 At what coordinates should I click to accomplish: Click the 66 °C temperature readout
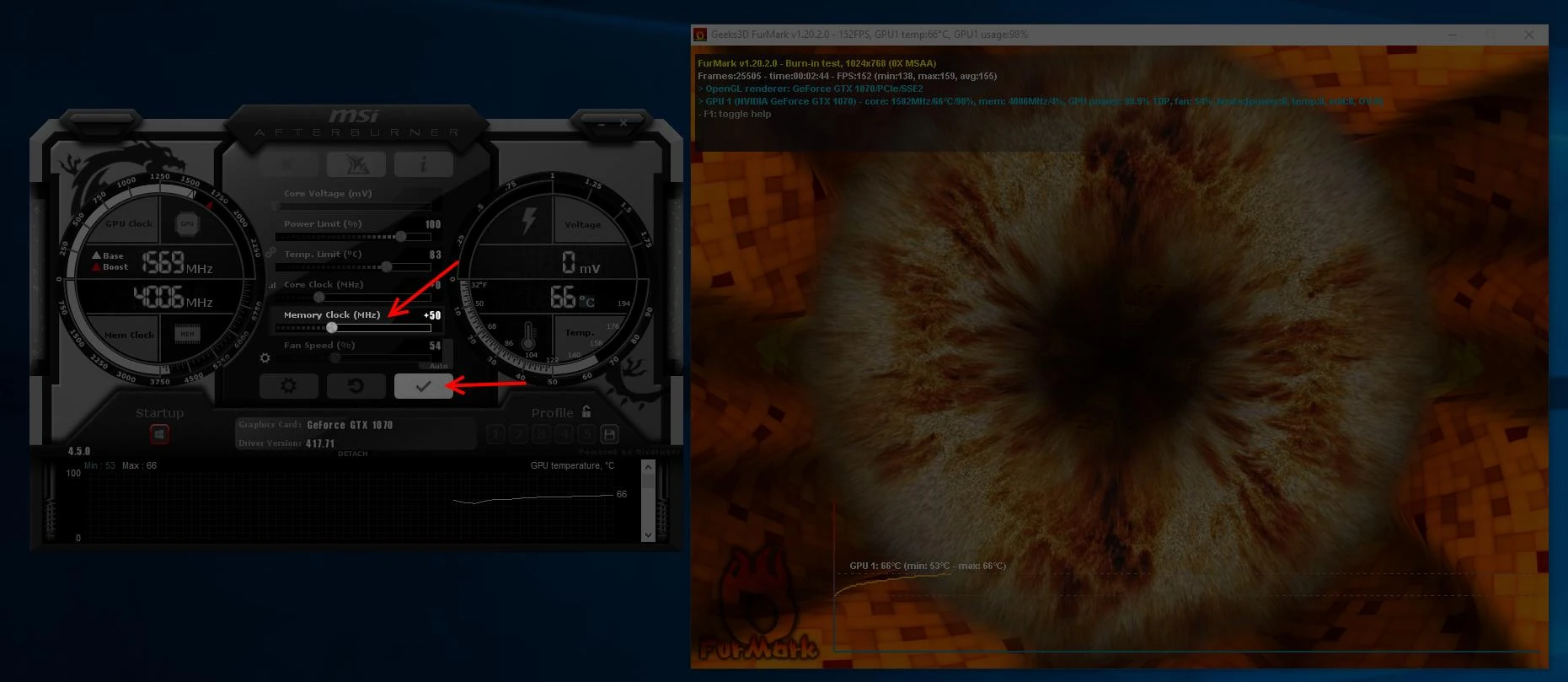click(x=572, y=297)
